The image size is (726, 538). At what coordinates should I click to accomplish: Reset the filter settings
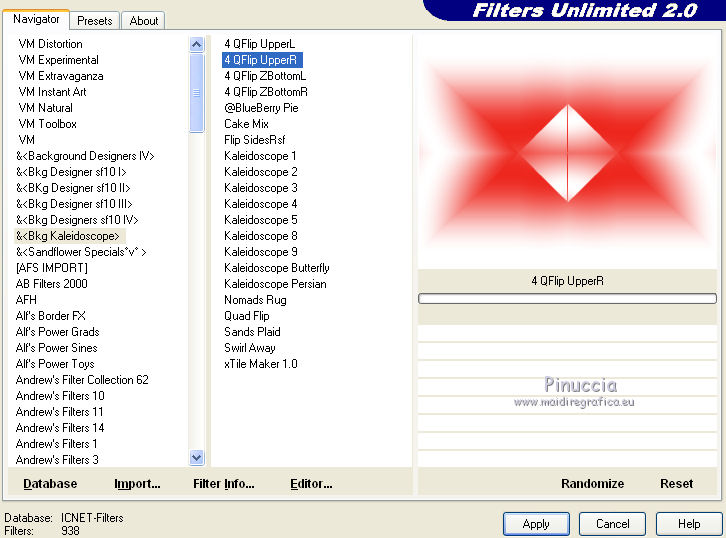(676, 484)
